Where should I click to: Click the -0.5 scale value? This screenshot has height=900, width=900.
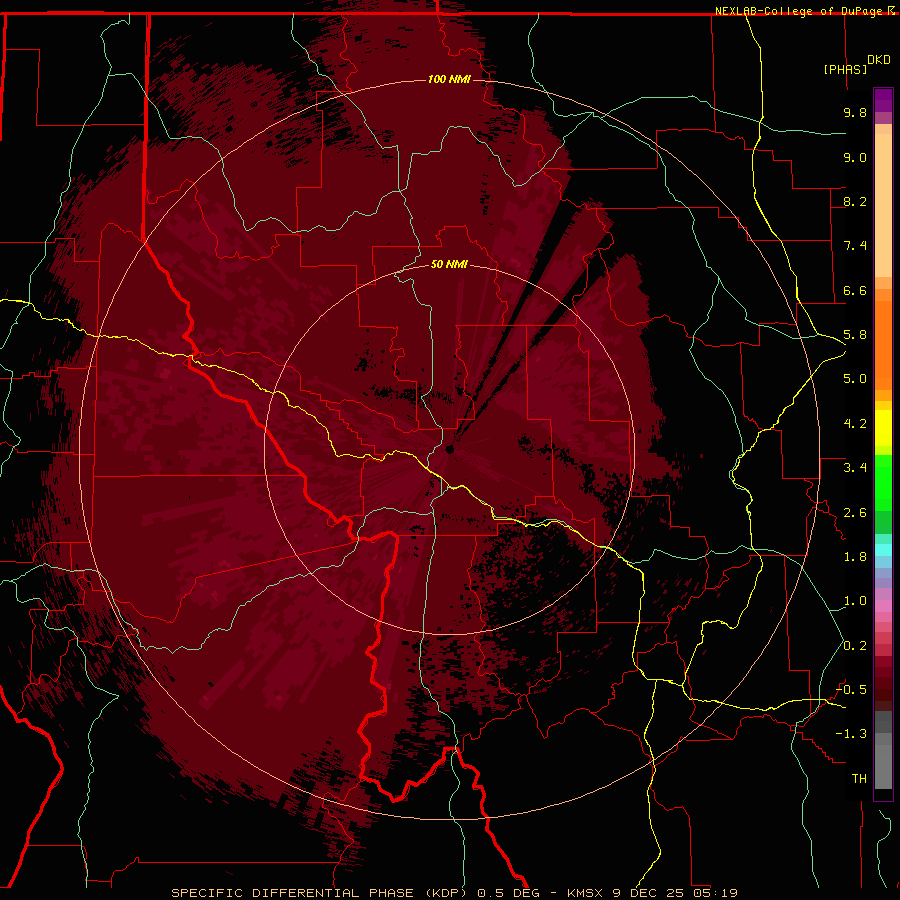851,690
